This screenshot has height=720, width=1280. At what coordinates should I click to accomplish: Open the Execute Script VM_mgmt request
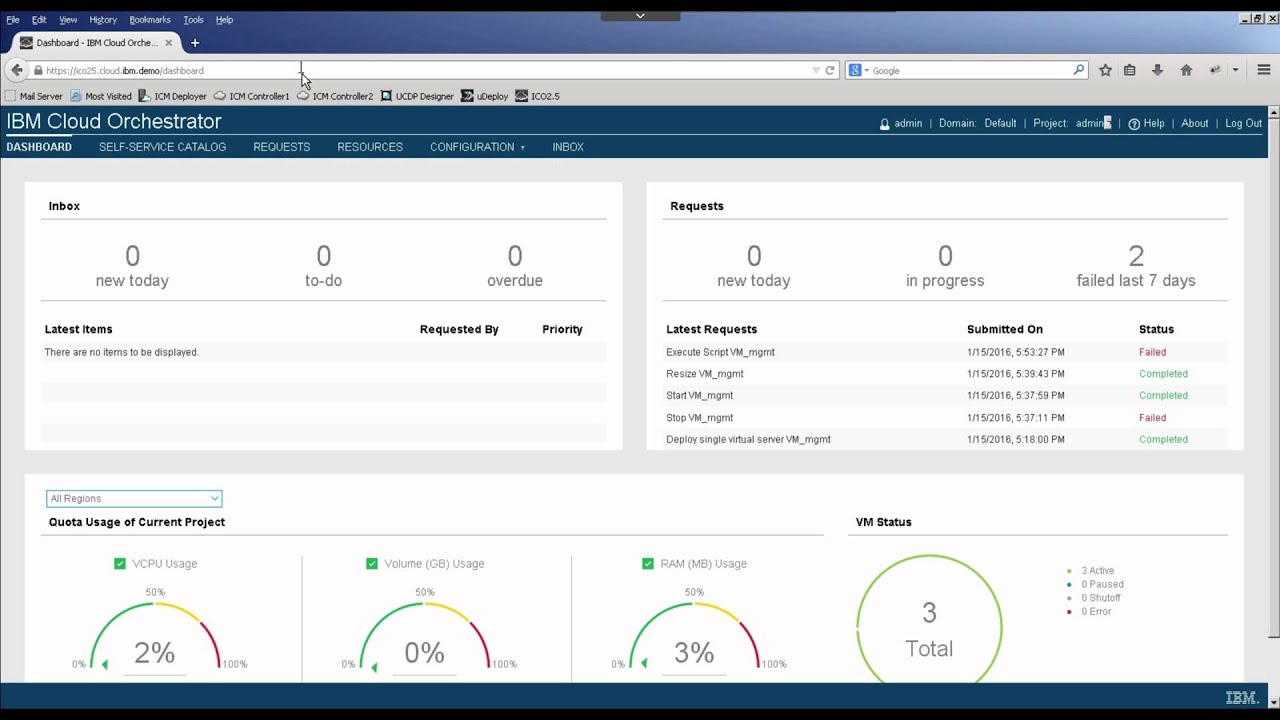pos(720,352)
